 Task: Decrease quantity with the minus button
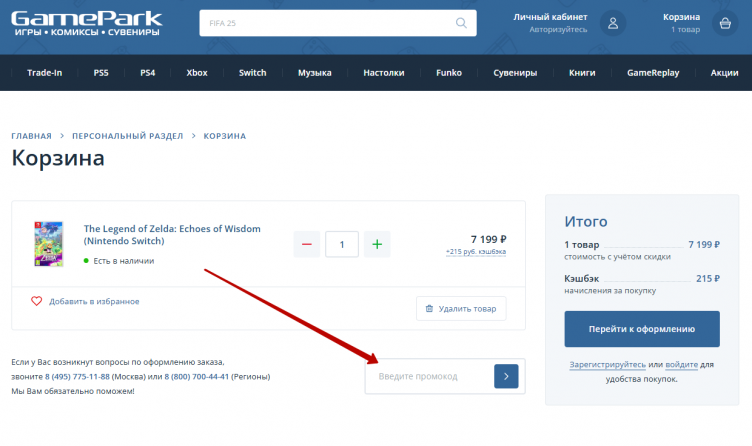pyautogui.click(x=307, y=244)
